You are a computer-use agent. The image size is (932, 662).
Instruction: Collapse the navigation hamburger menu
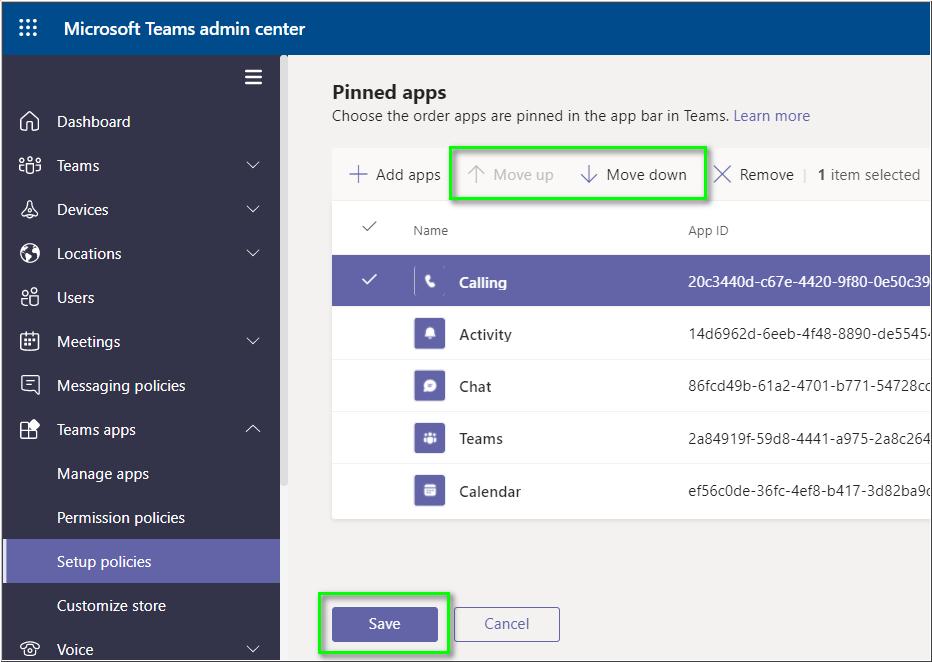[253, 77]
